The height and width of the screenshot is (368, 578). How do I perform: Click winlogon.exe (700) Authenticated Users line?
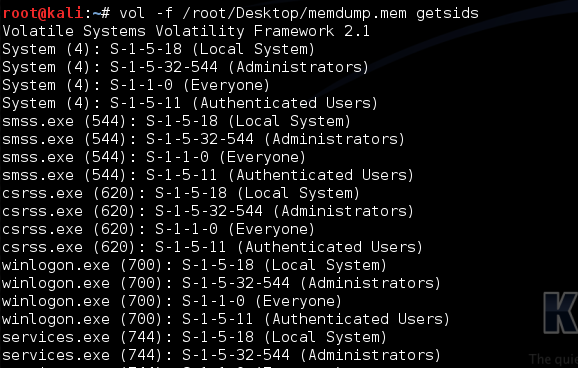[226, 319]
